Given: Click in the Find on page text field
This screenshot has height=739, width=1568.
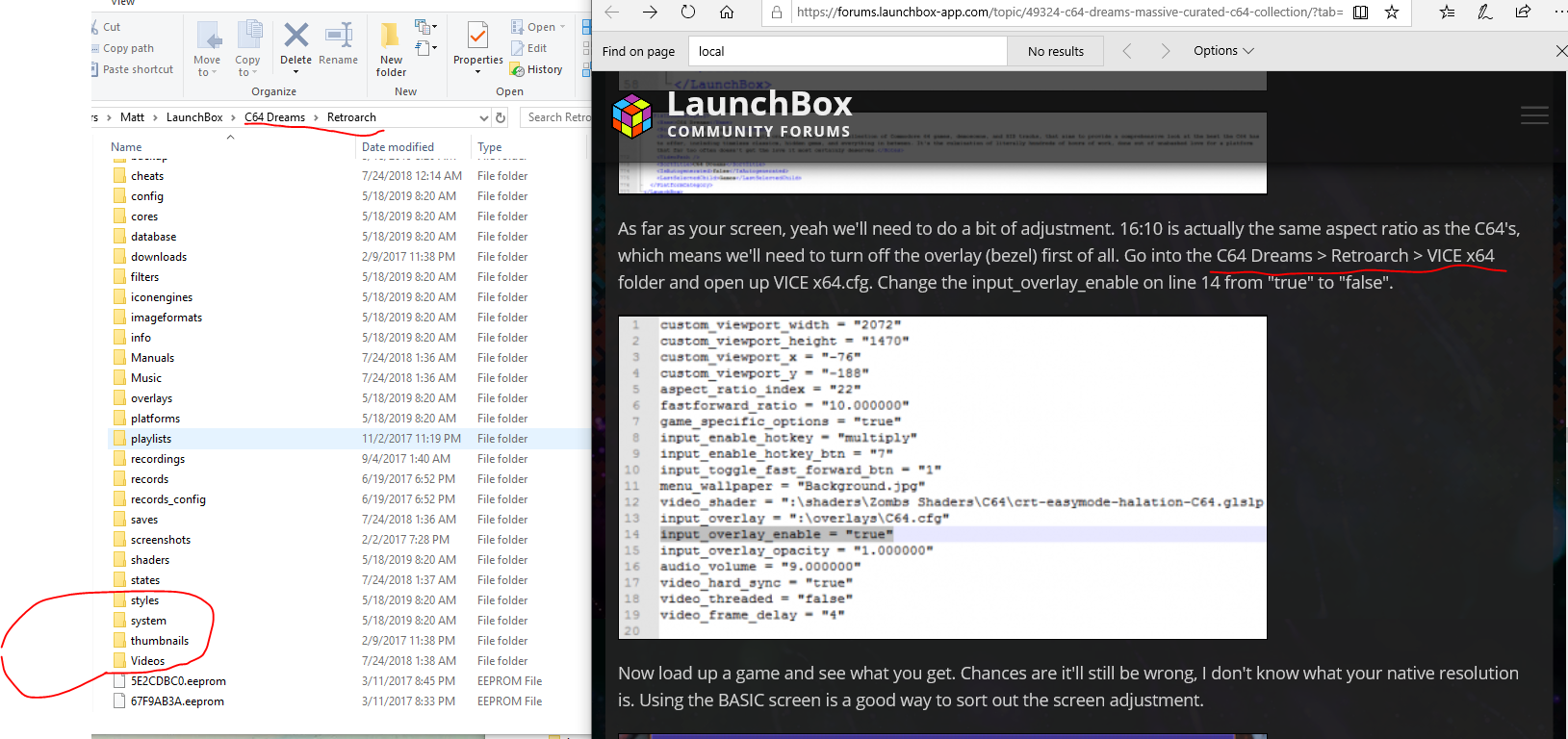Looking at the screenshot, I should pos(847,51).
